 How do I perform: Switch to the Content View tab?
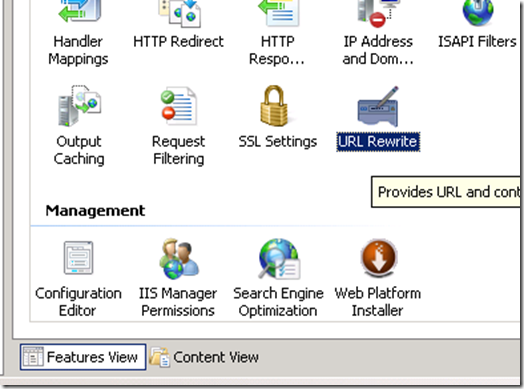tap(204, 357)
